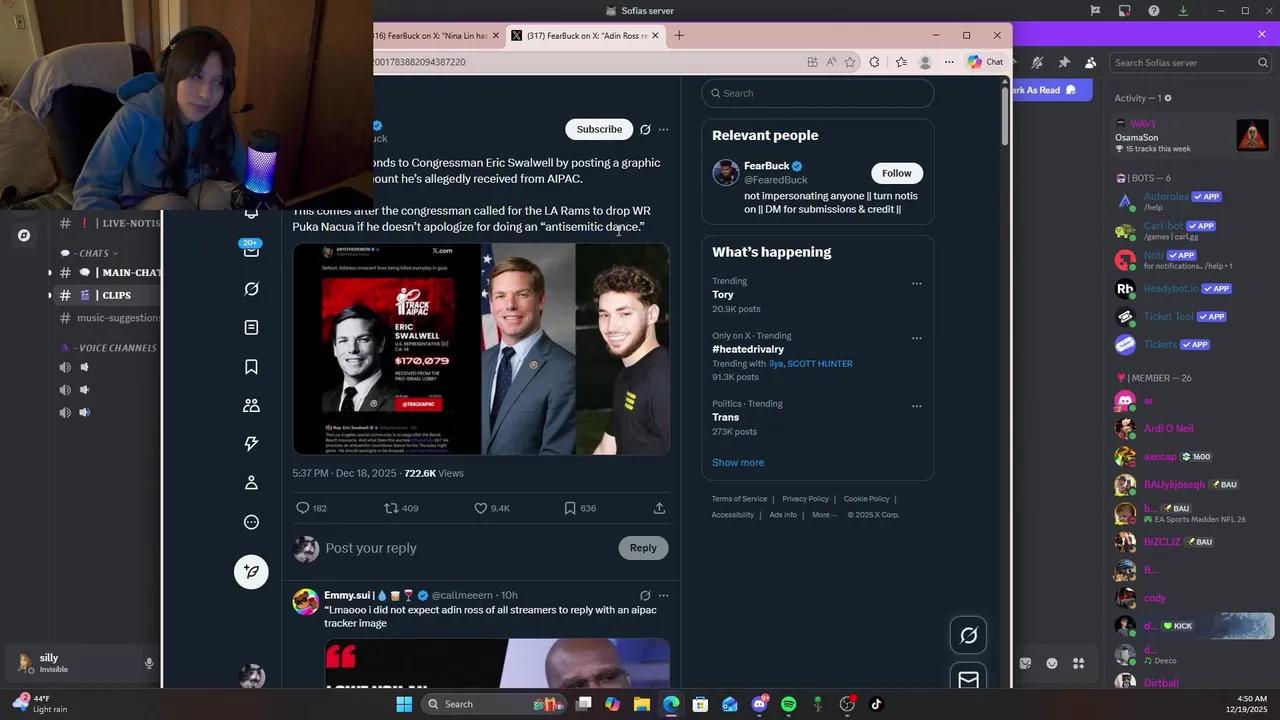Click the Subscribe button

click(x=599, y=129)
